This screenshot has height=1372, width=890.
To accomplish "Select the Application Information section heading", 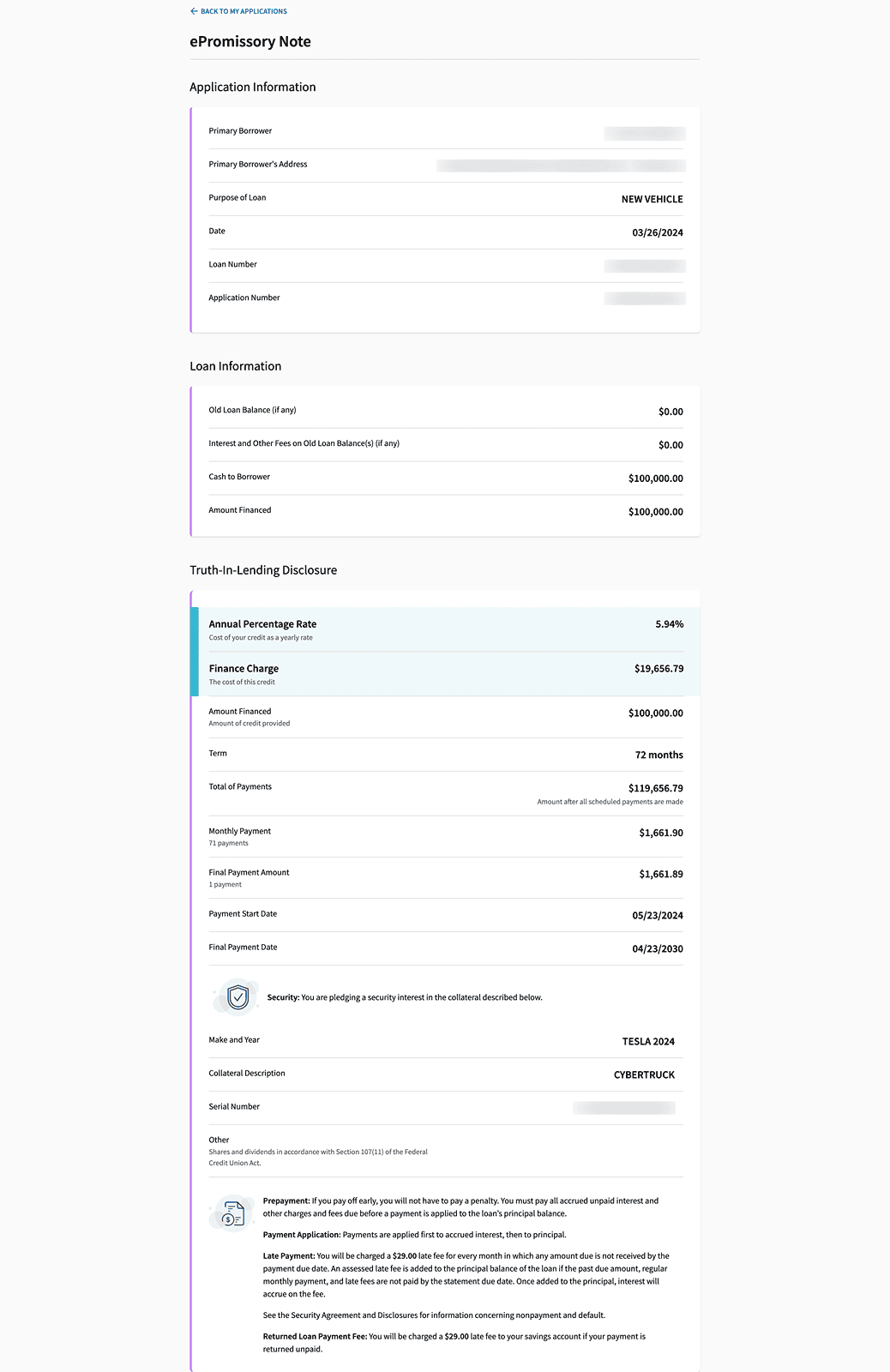I will (x=253, y=87).
